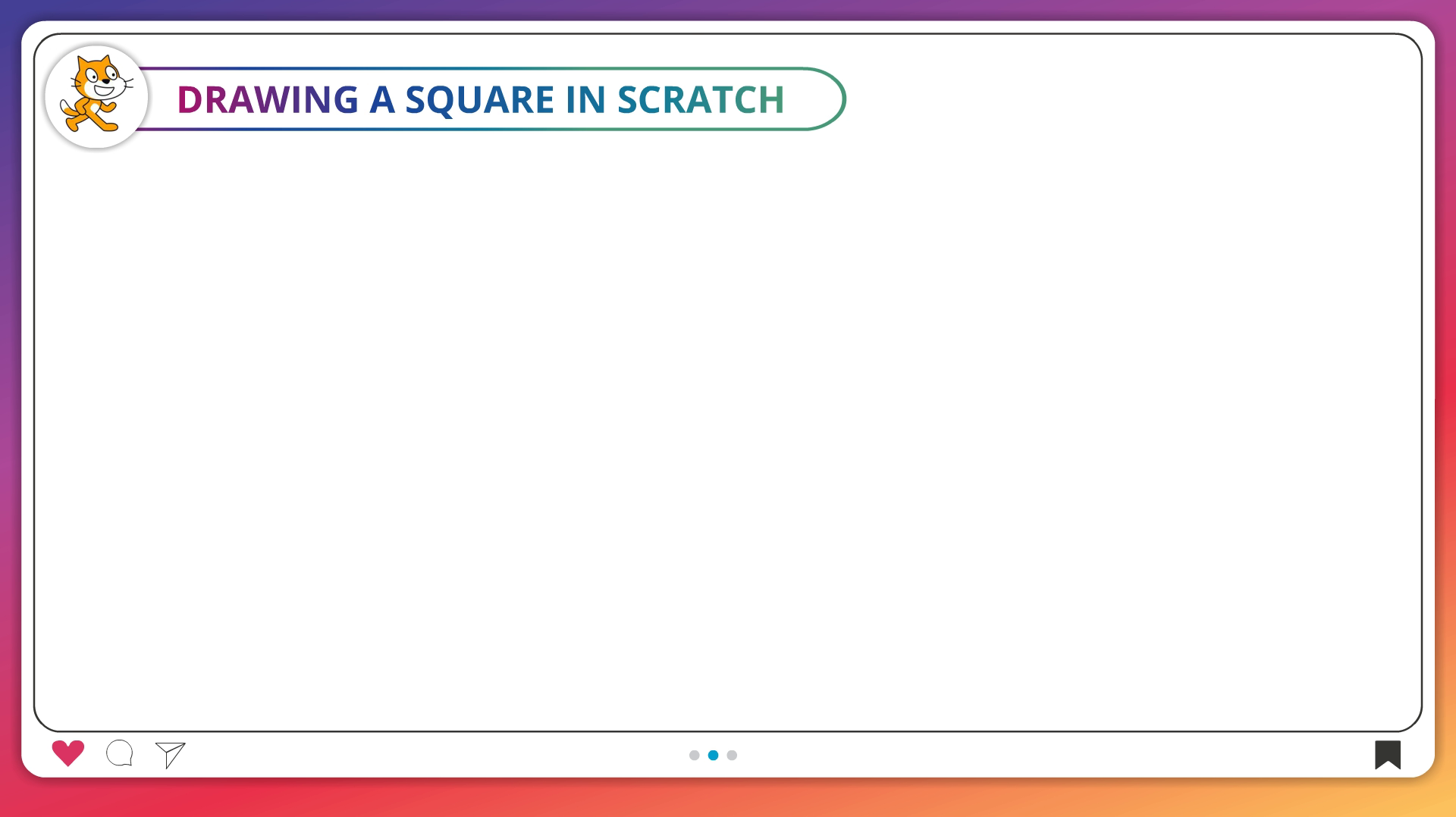This screenshot has width=1456, height=817.
Task: Click the letter D starting the title
Action: click(189, 100)
